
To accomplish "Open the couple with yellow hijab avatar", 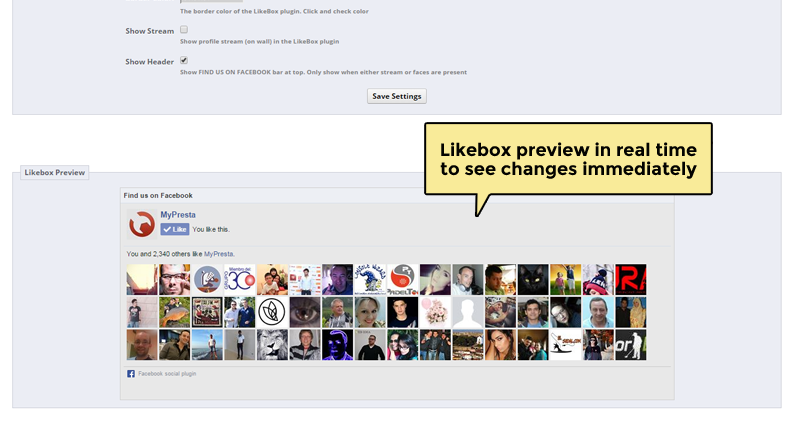I will [x=631, y=312].
